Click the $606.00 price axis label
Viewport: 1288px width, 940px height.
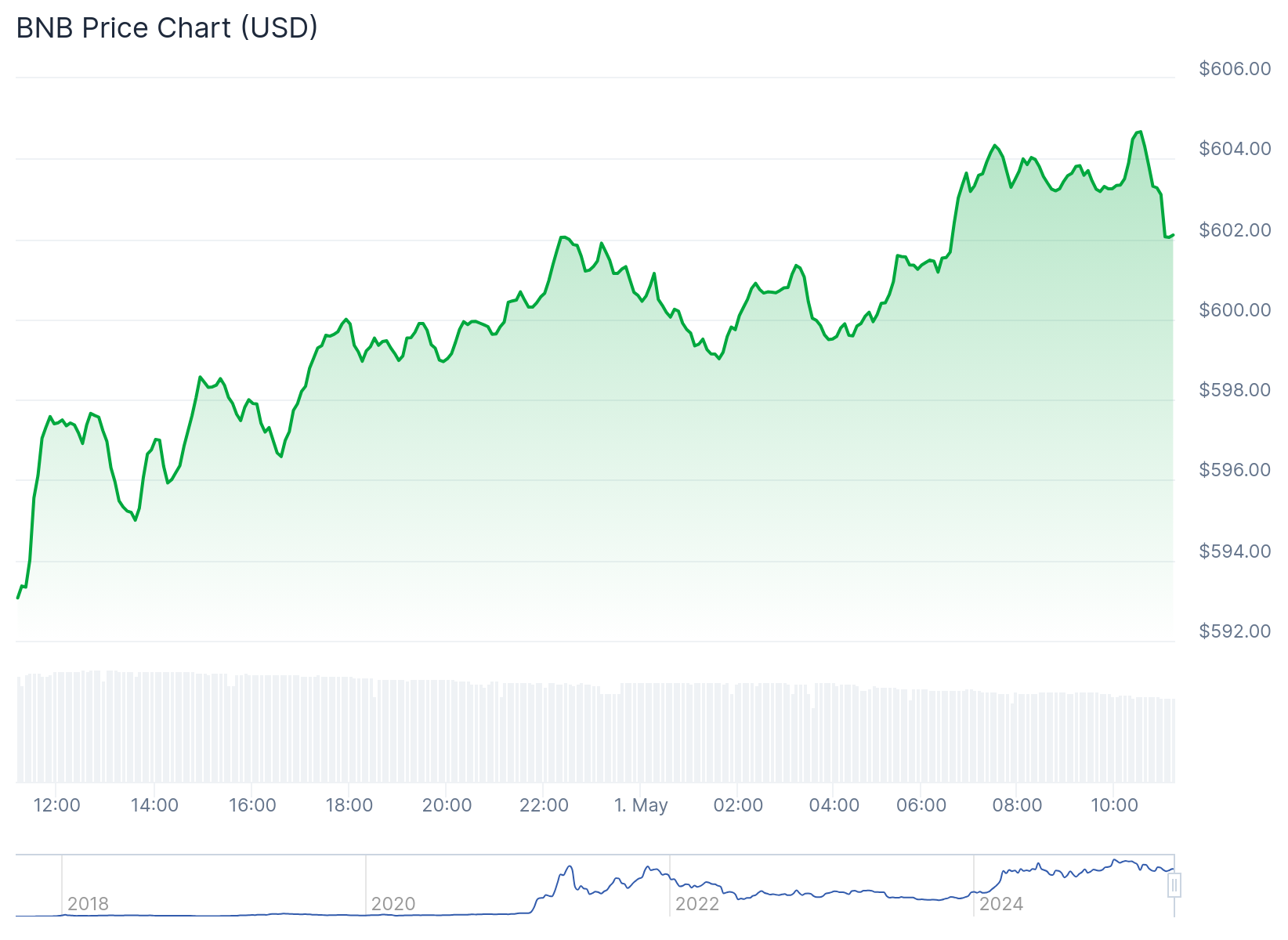pyautogui.click(x=1235, y=69)
